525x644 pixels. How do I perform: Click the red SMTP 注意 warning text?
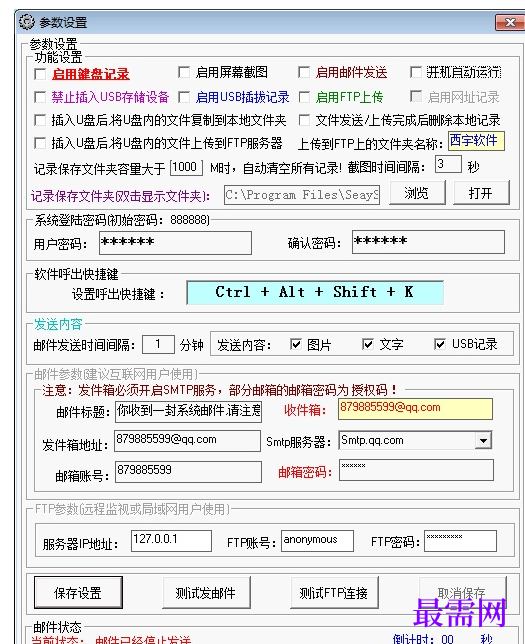(219, 390)
